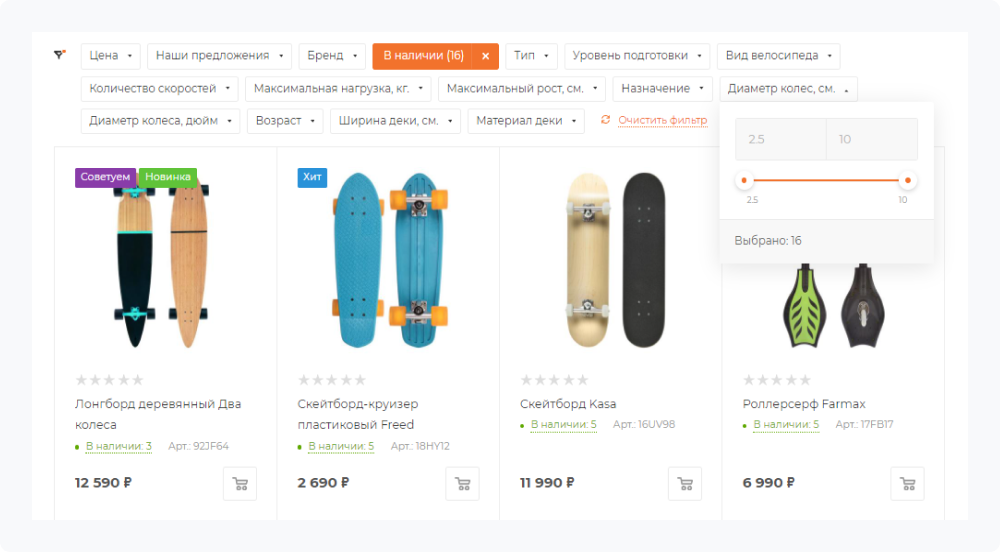Image resolution: width=1000 pixels, height=552 pixels.
Task: Open the Уровень подготовки dropdown
Action: tap(637, 56)
